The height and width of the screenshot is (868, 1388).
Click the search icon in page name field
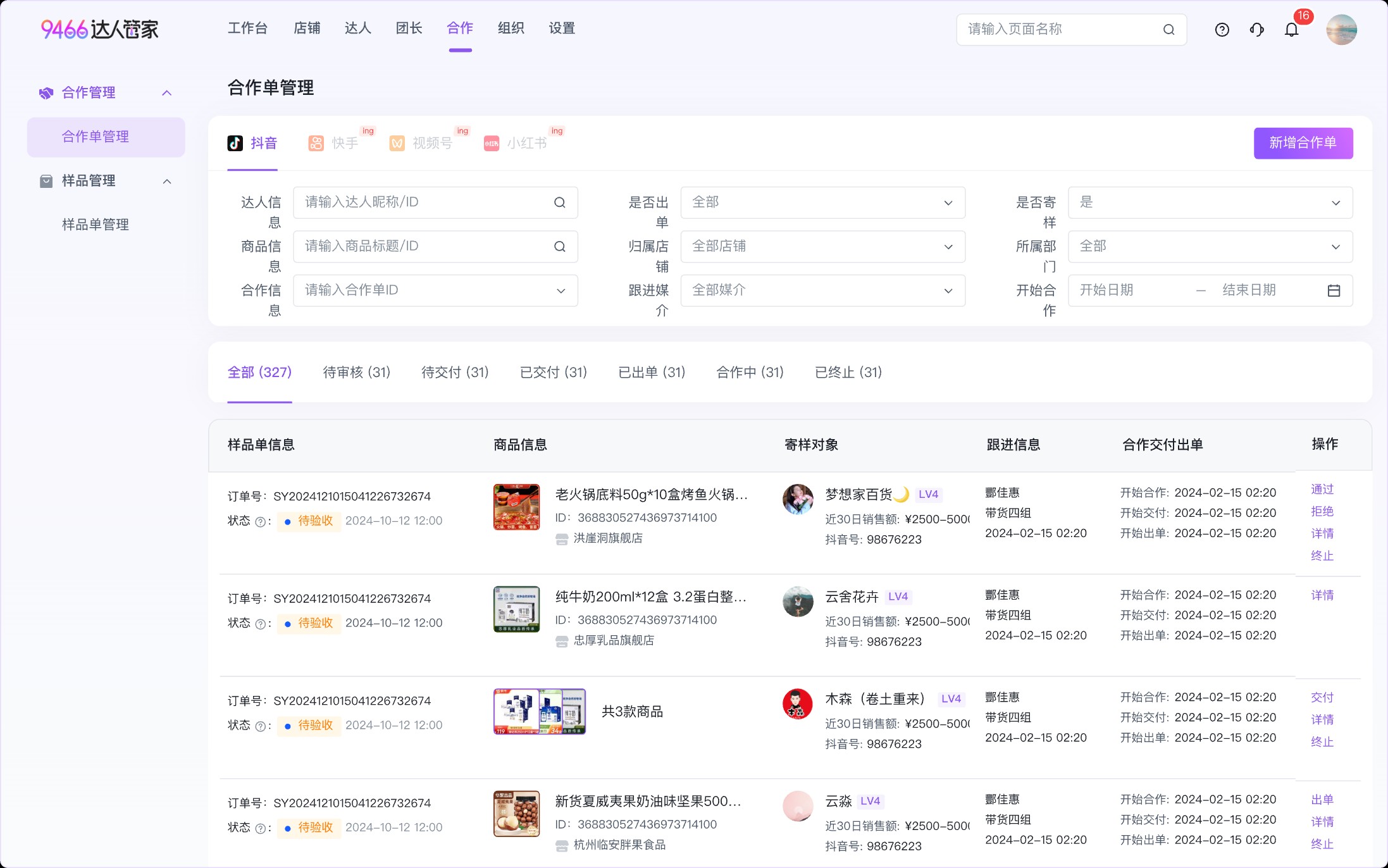coord(1168,30)
